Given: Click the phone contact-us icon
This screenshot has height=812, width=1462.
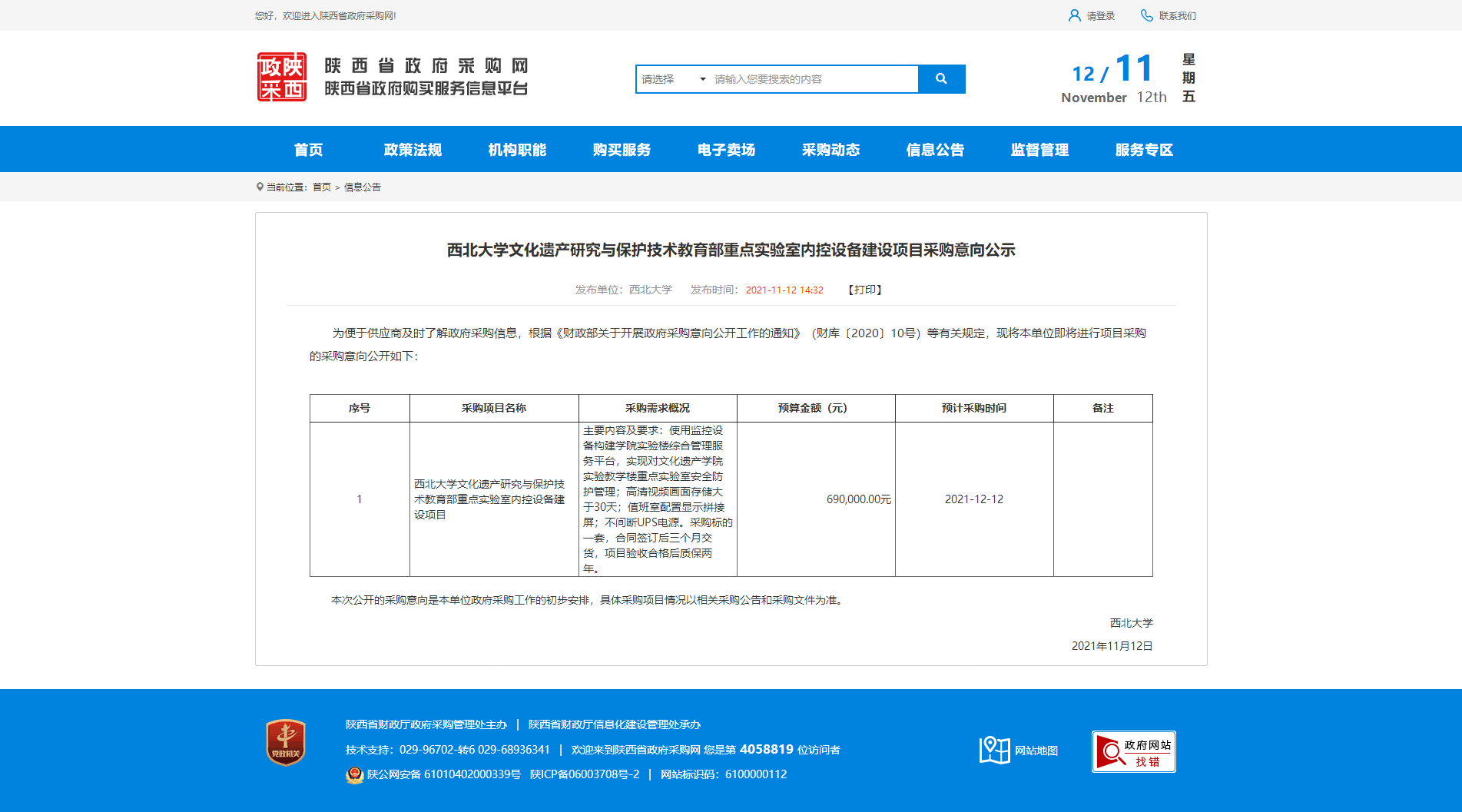Looking at the screenshot, I should coord(1146,15).
